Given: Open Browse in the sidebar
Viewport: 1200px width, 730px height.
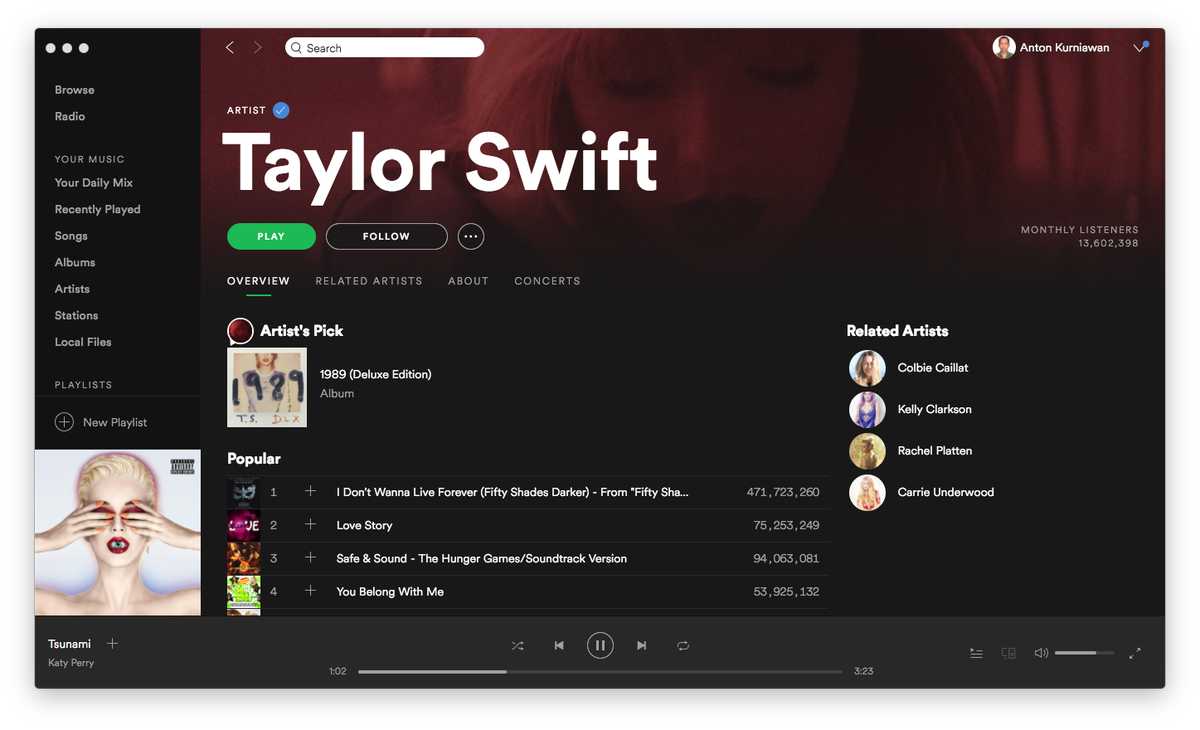Looking at the screenshot, I should click(75, 90).
